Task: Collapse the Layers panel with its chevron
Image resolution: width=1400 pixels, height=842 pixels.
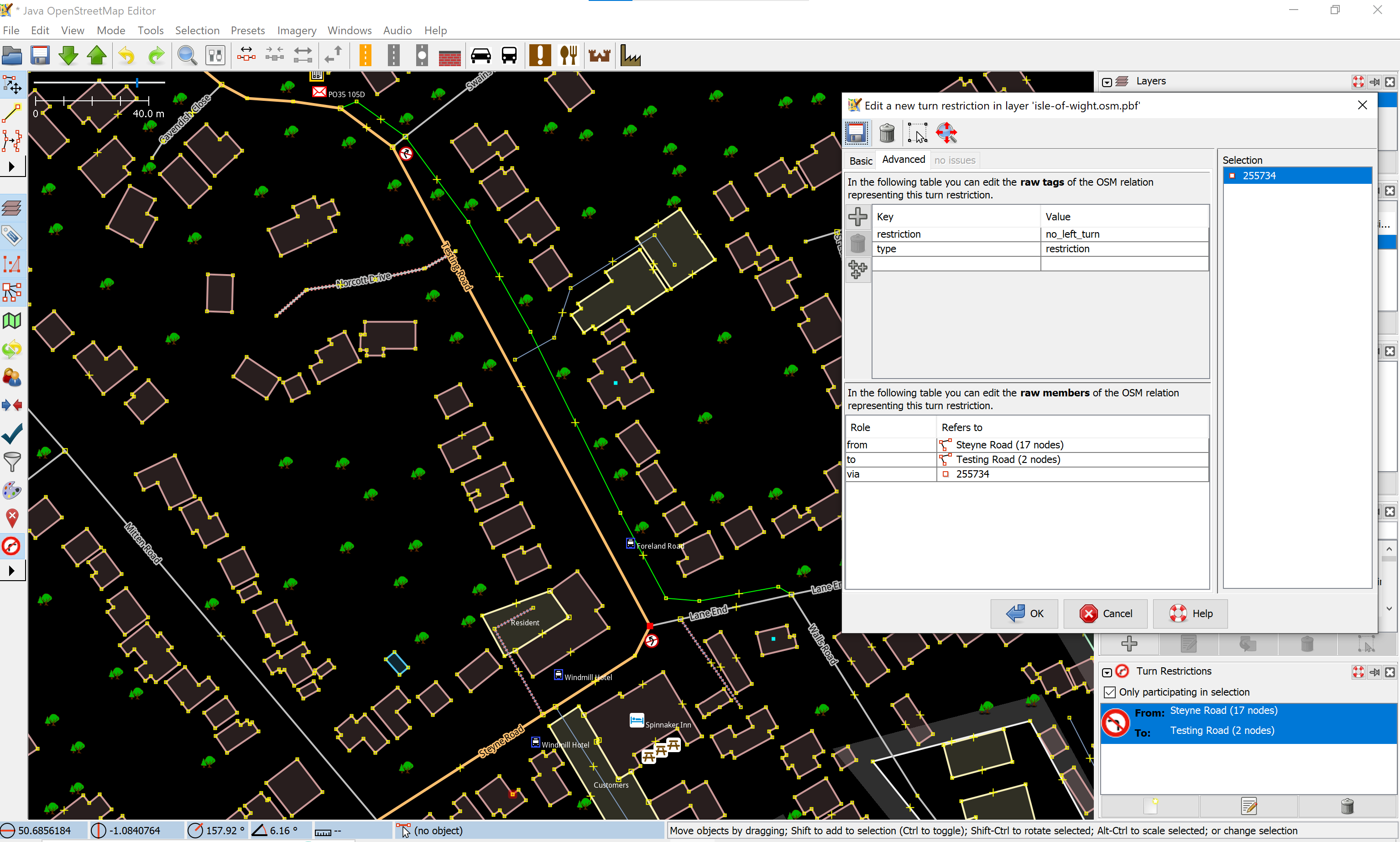Action: tap(1107, 82)
